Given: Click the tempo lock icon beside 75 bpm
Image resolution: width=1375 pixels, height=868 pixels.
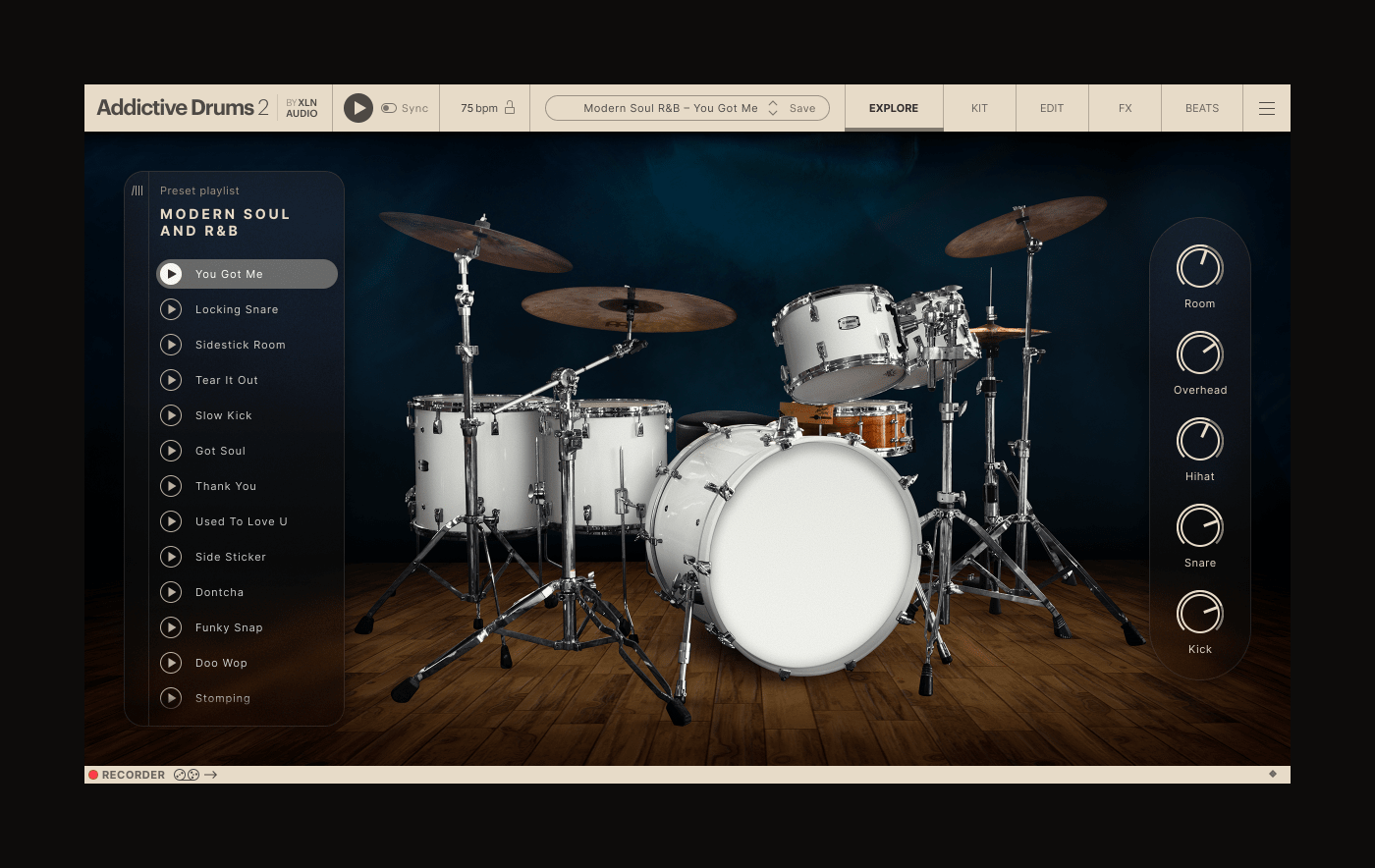Looking at the screenshot, I should (x=510, y=107).
